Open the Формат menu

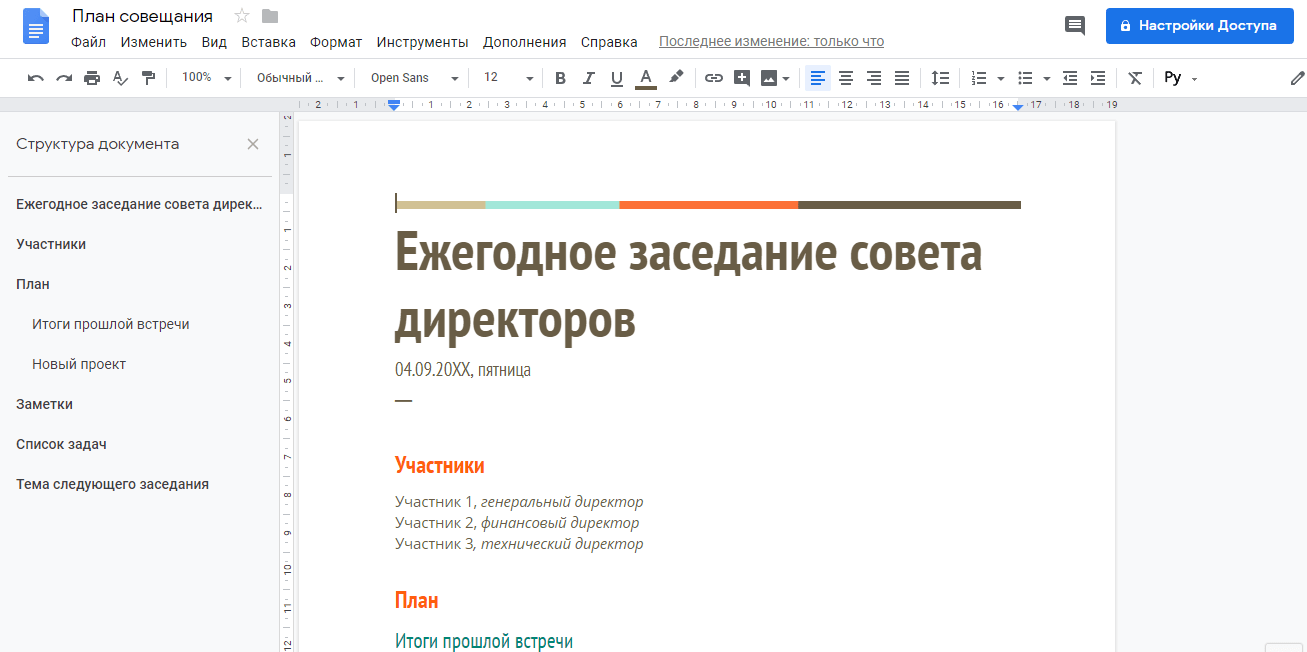(x=336, y=42)
